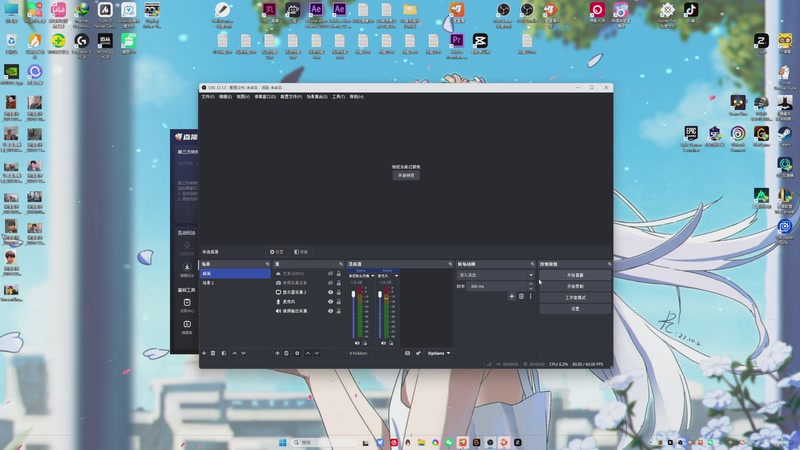Open the File (F) menu
Screen dimensions: 800x450
[x=208, y=96]
